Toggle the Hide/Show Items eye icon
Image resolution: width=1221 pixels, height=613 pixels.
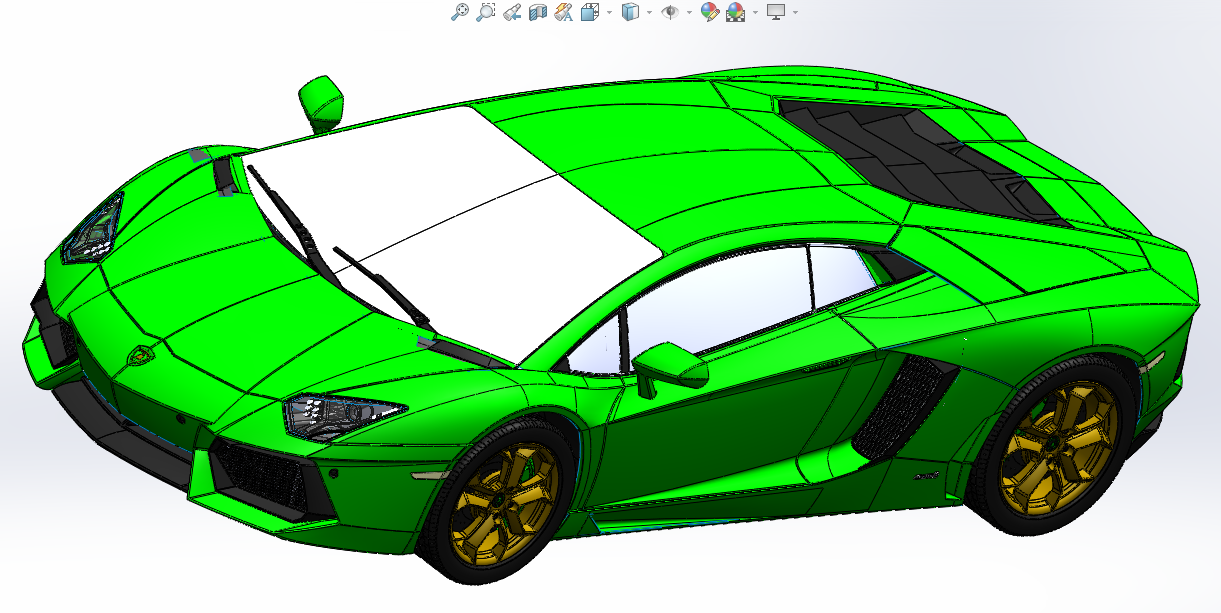670,12
